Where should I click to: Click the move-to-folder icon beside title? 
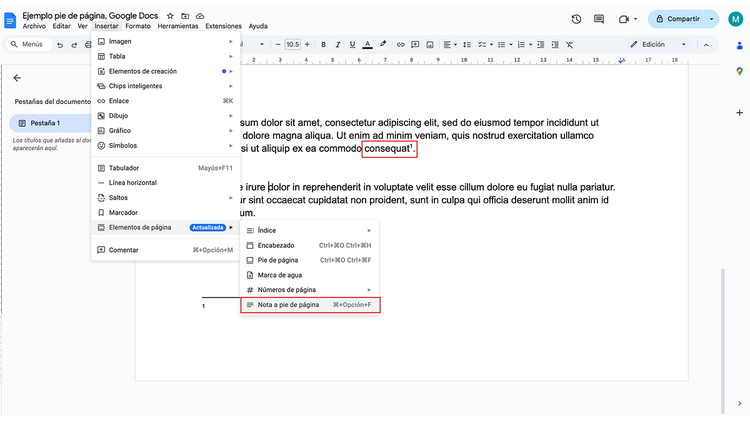click(185, 16)
